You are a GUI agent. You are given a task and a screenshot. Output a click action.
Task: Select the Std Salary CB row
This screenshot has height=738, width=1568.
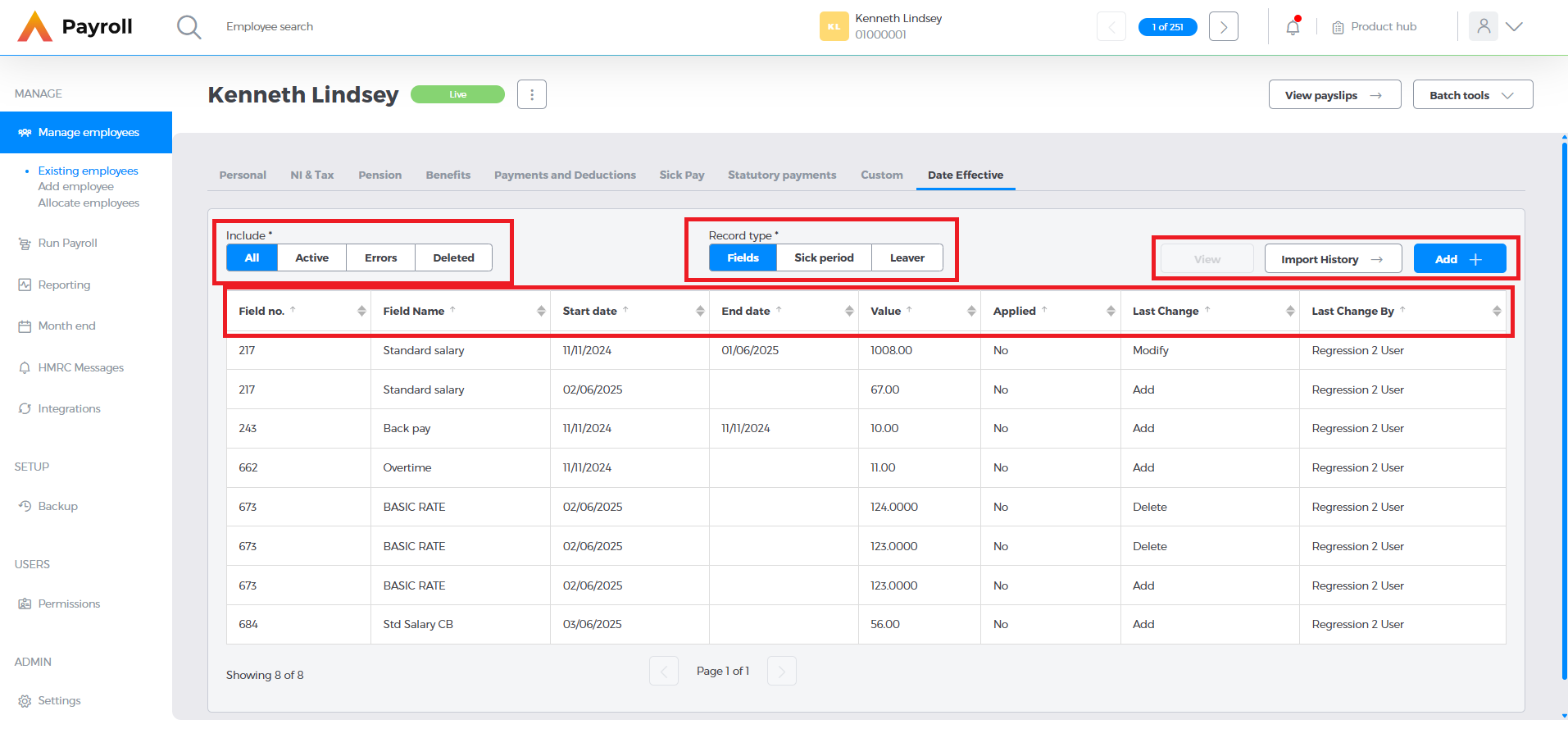(x=866, y=625)
